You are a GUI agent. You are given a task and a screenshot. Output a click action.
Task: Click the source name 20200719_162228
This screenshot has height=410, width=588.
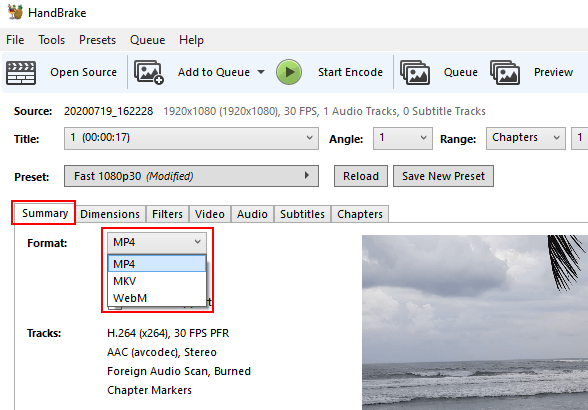(x=108, y=111)
